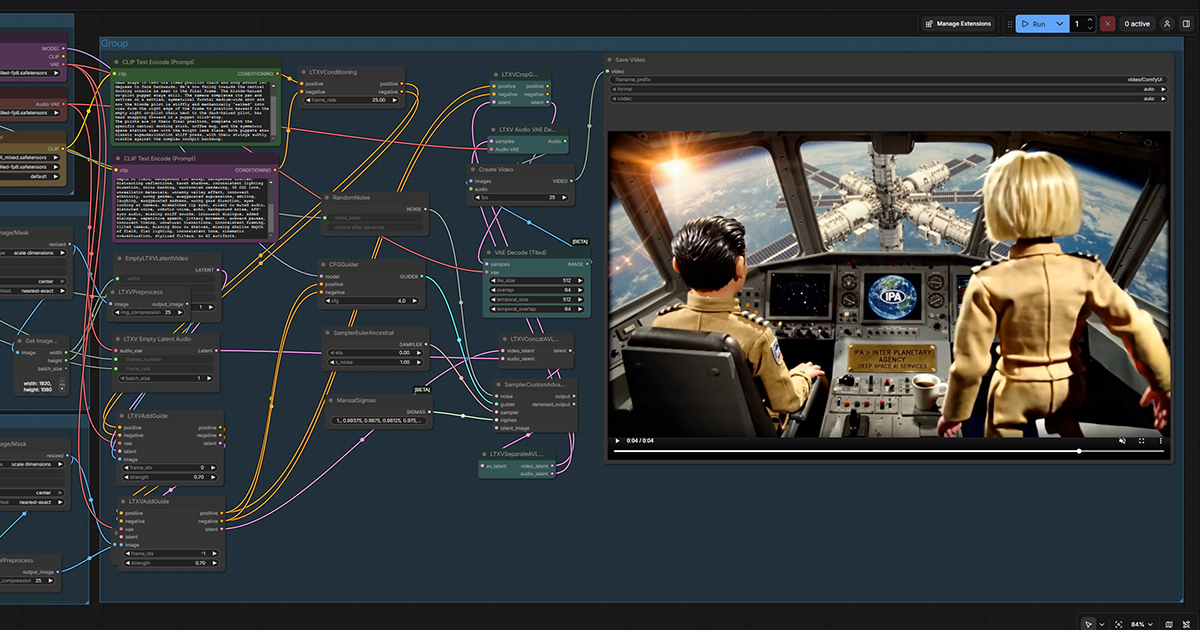The width and height of the screenshot is (1200, 630).
Task: Open the Manage Extensions panel
Action: (x=959, y=23)
